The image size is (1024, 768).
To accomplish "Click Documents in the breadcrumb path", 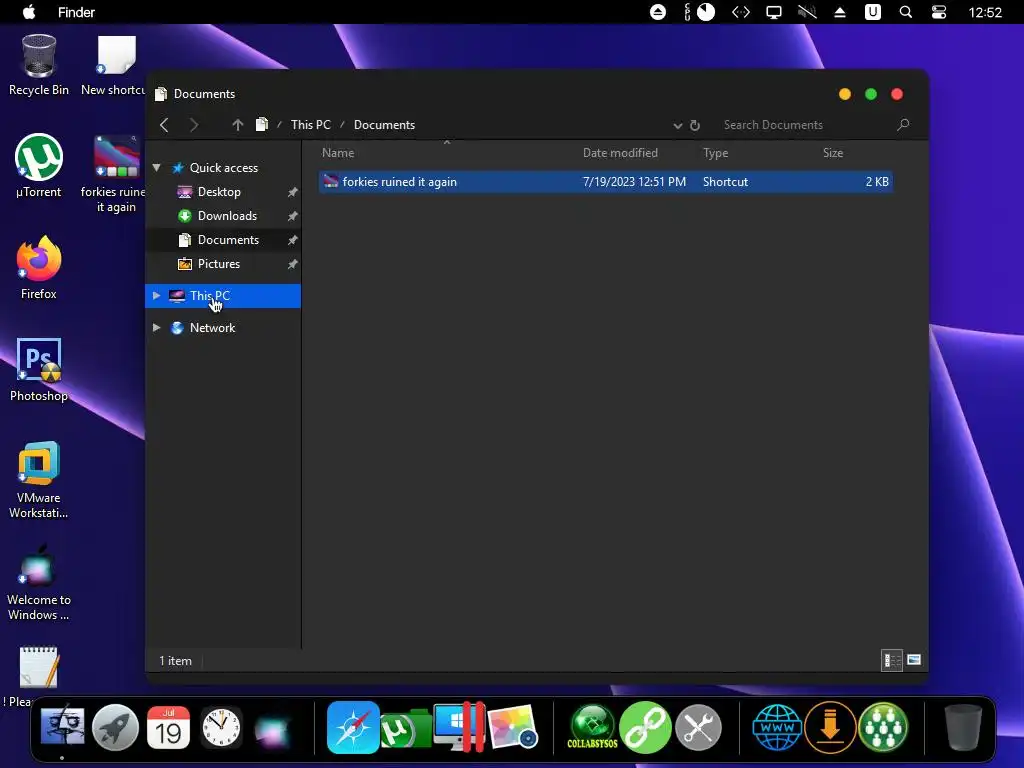I will pos(384,125).
